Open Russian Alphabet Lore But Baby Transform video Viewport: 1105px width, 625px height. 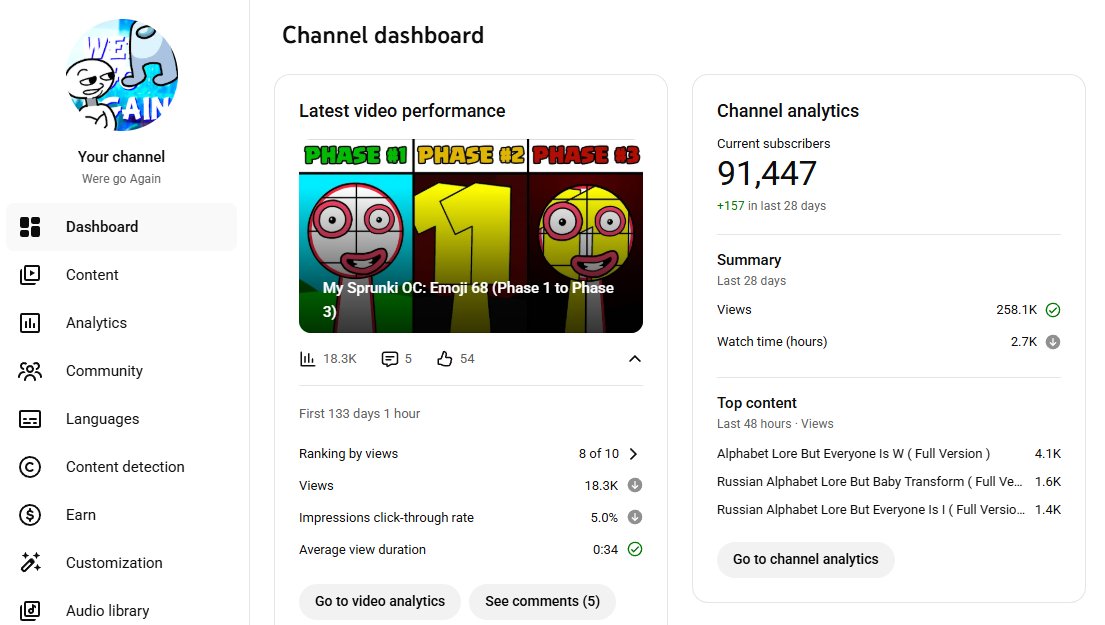pos(870,482)
